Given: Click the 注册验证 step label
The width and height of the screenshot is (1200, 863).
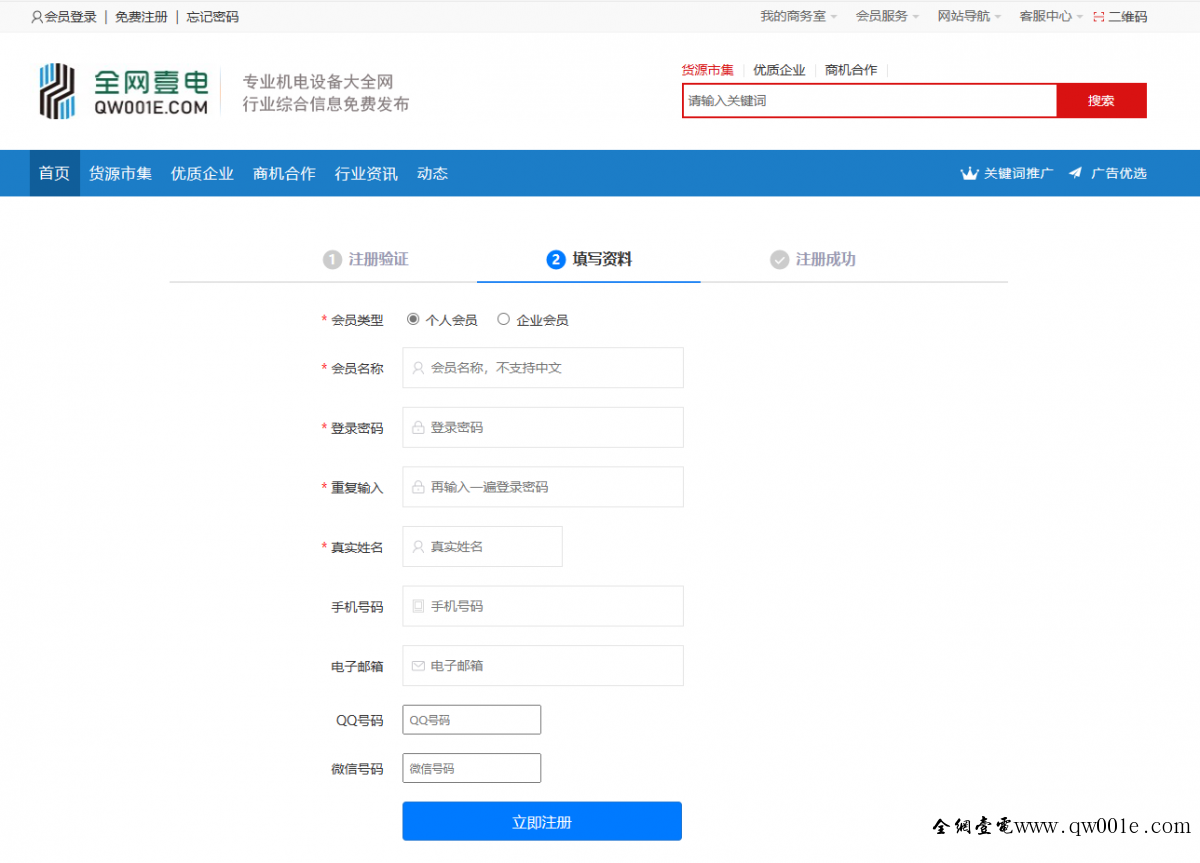Looking at the screenshot, I should tap(378, 260).
